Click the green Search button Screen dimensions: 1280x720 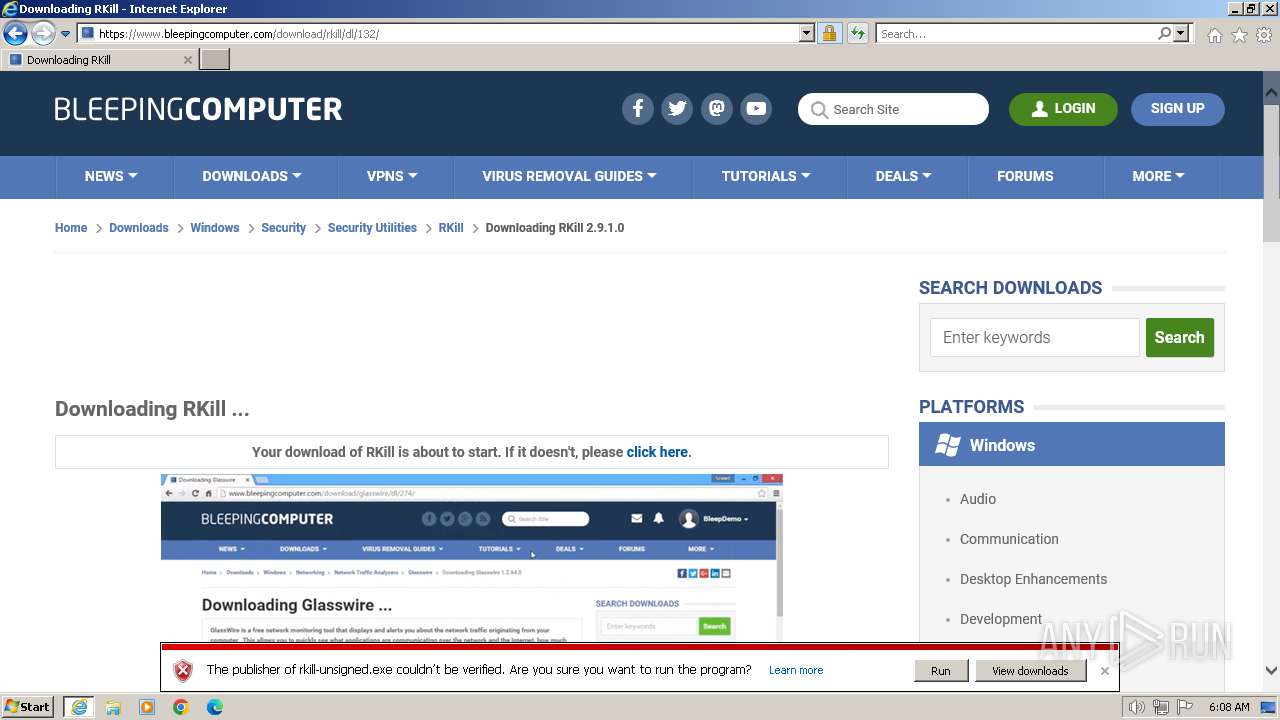pyautogui.click(x=1179, y=338)
